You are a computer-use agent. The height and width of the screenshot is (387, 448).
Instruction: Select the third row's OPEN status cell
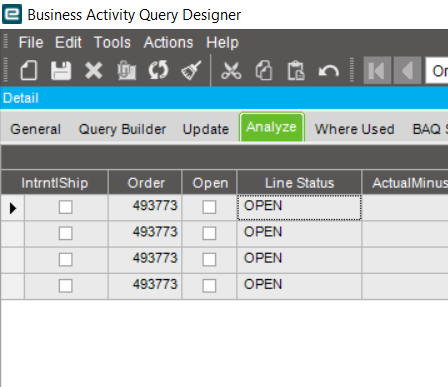(299, 259)
